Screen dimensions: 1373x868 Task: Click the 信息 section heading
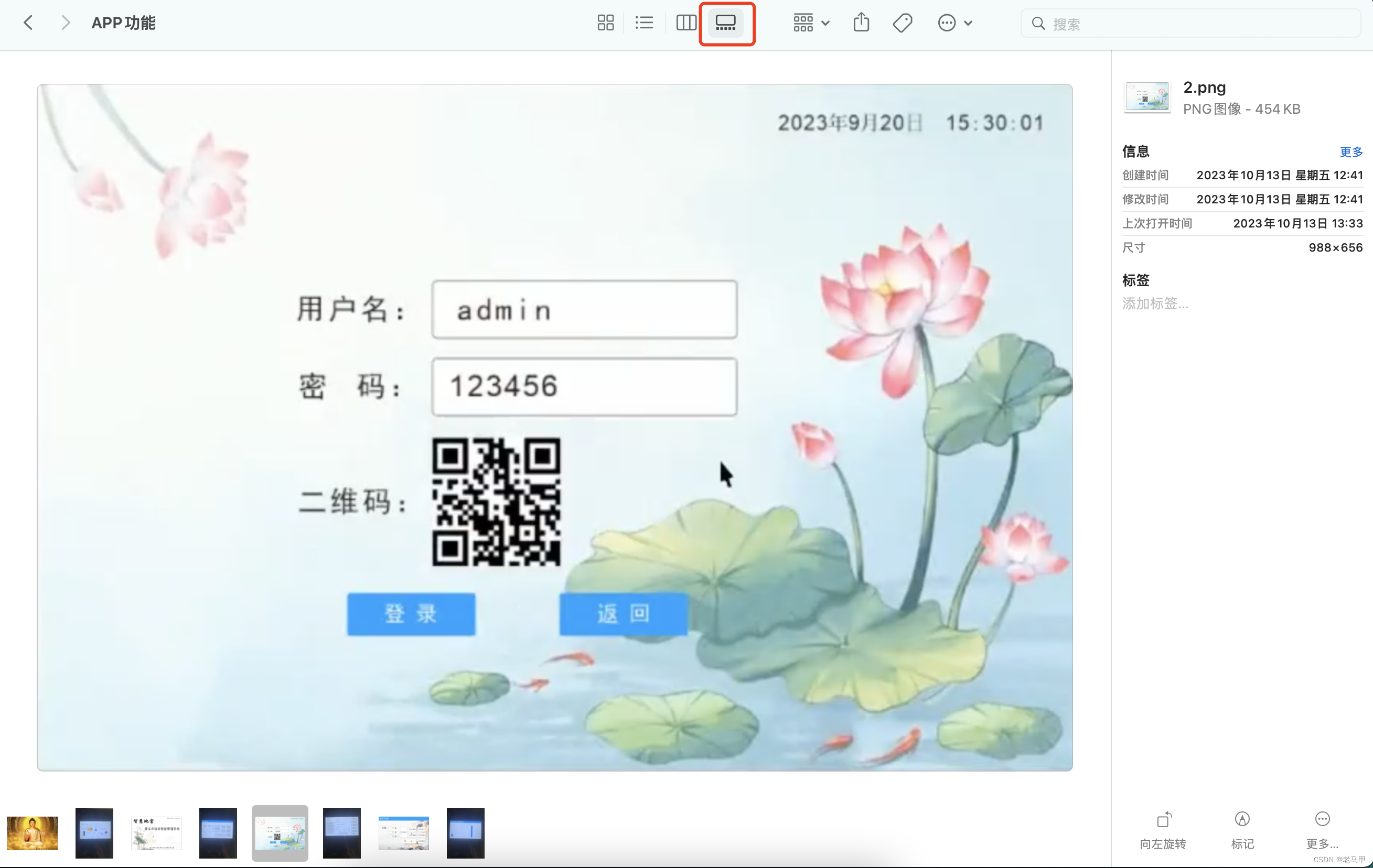click(x=1135, y=151)
